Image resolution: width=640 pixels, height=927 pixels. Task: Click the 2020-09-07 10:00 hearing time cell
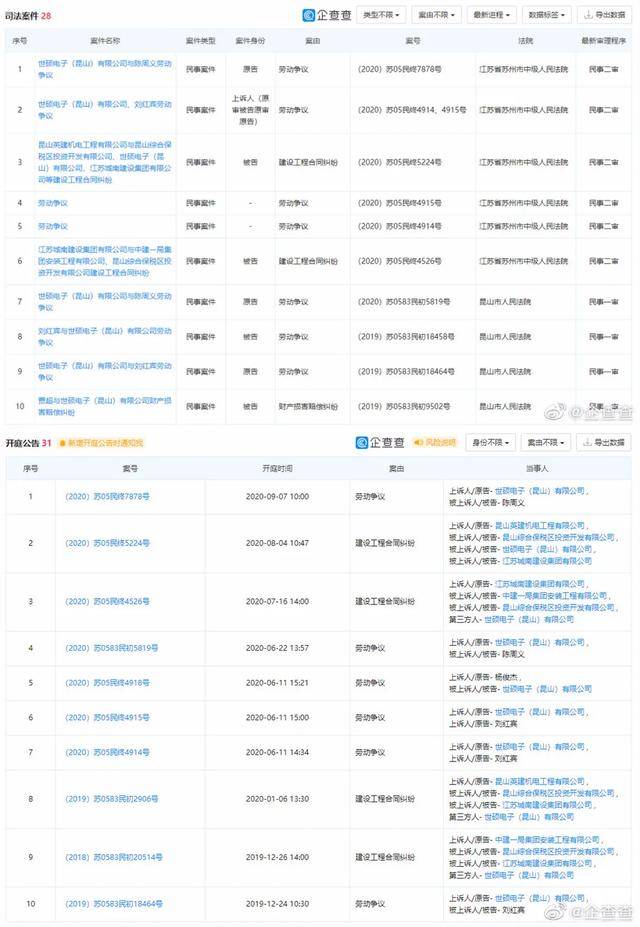[x=277, y=497]
